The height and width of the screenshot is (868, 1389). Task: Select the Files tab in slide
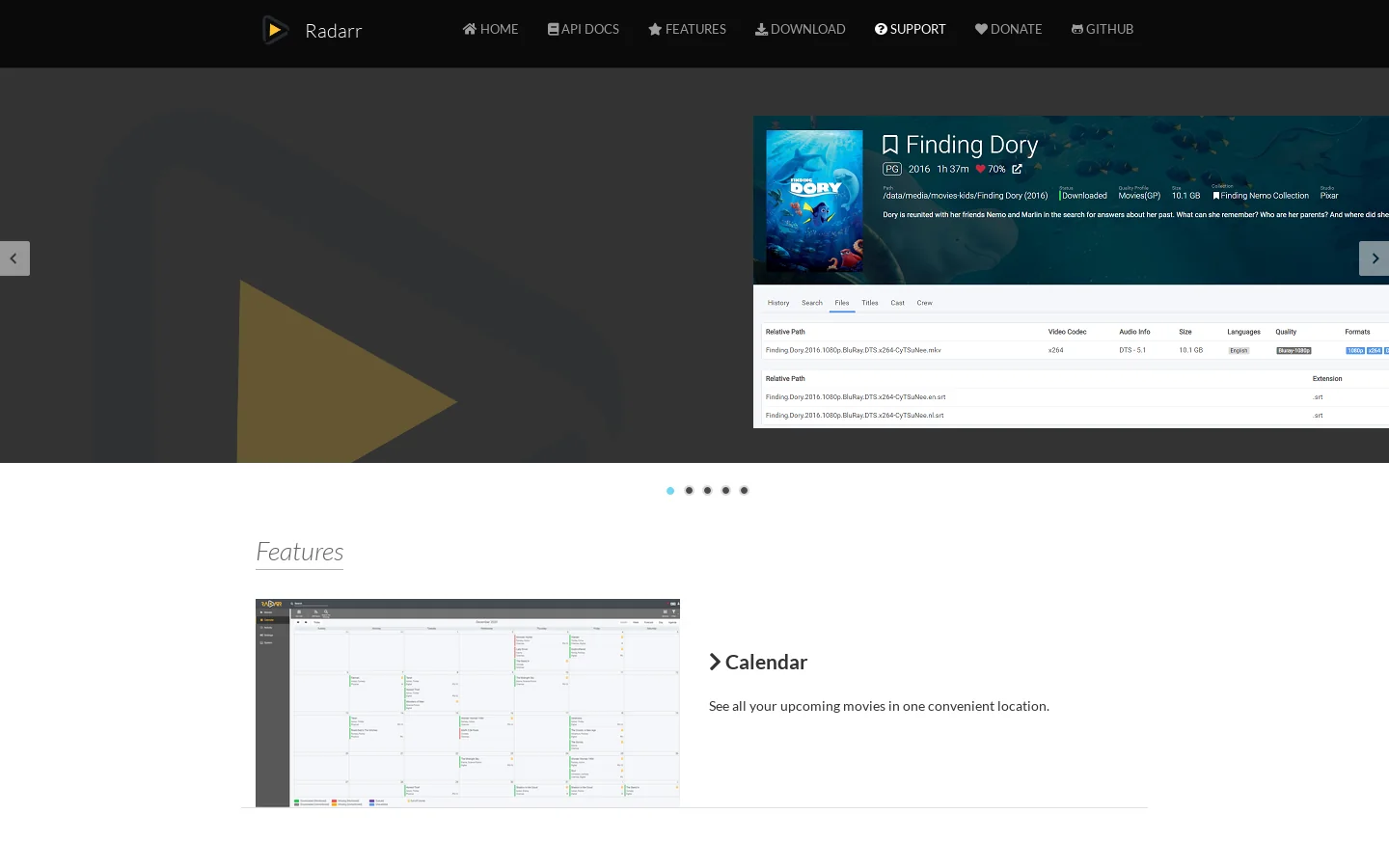coord(842,303)
